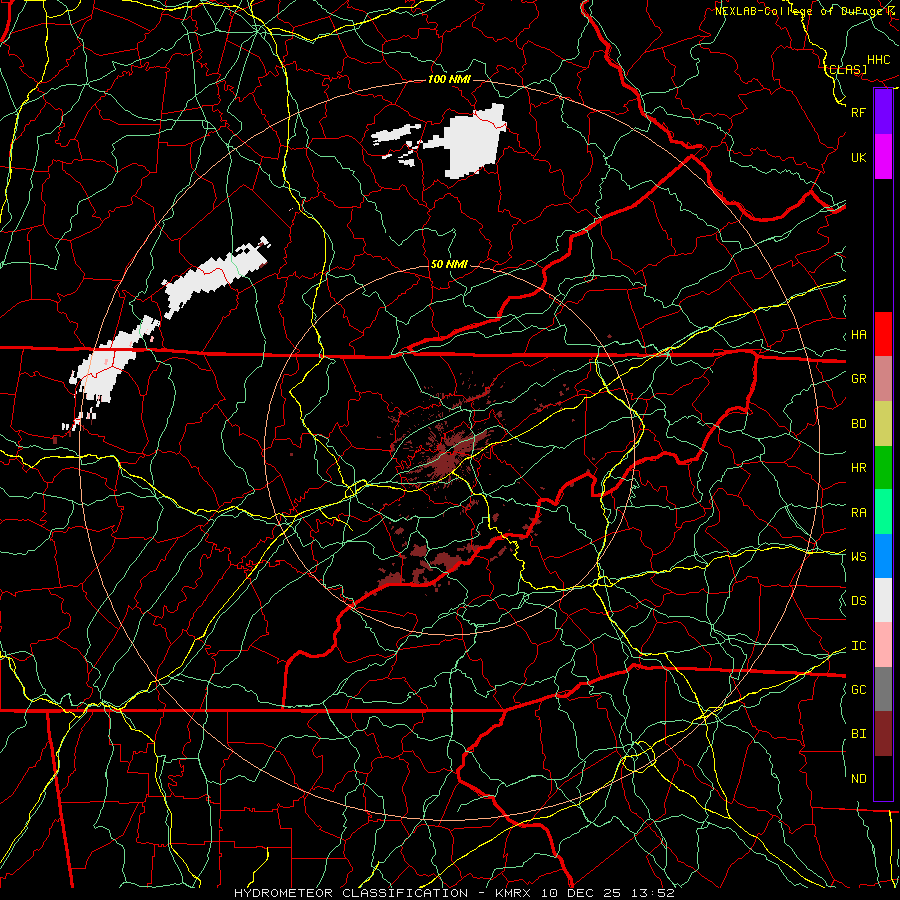Click the RA legend label
Viewport: 900px width, 900px height.
click(x=859, y=513)
